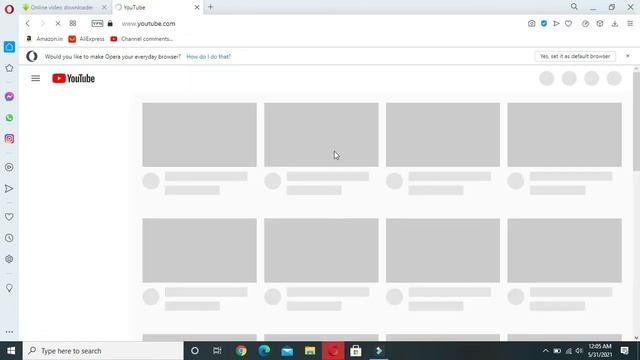Open sidebar setup three-dots menu

pyautogui.click(x=9, y=332)
